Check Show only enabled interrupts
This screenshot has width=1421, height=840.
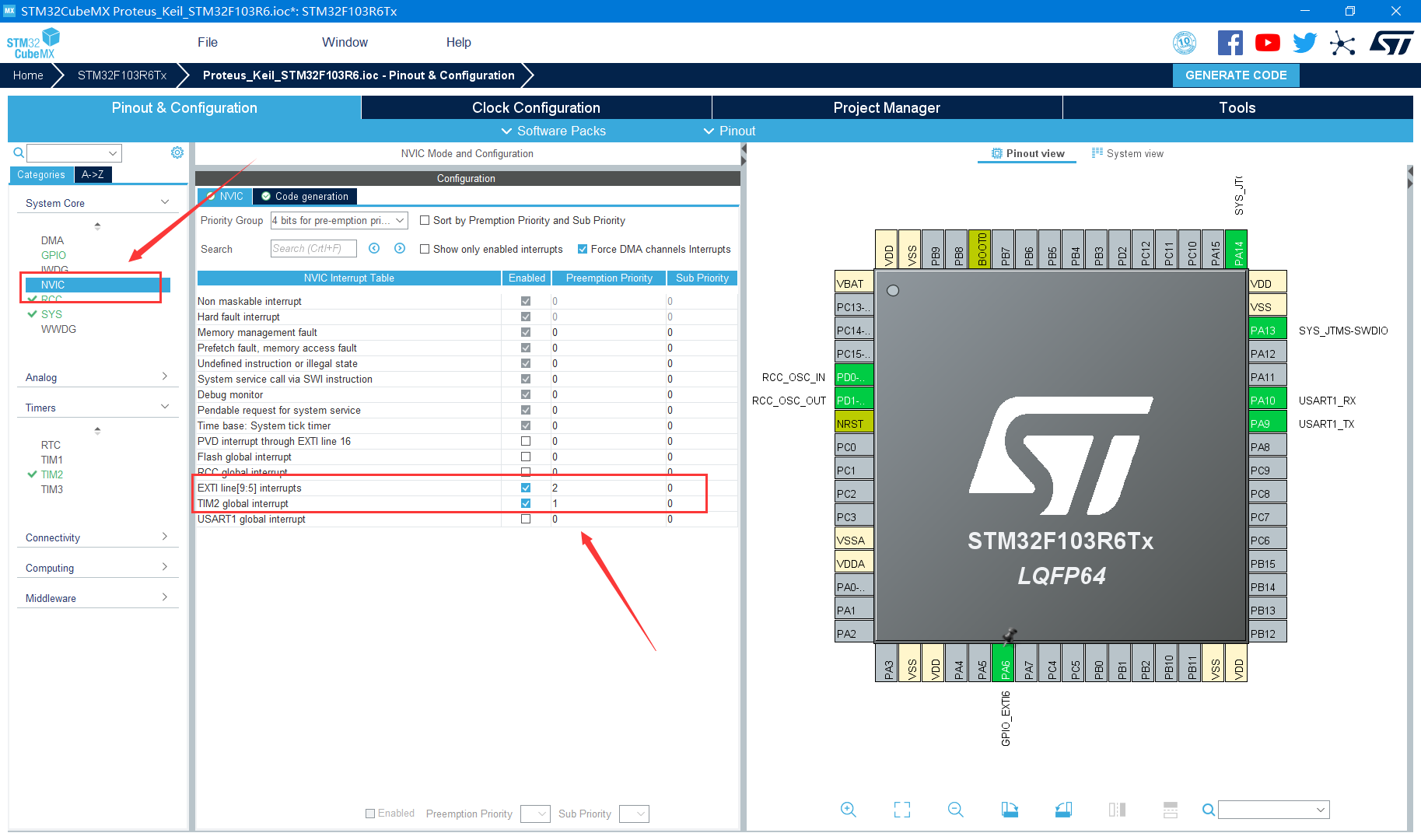click(x=425, y=249)
